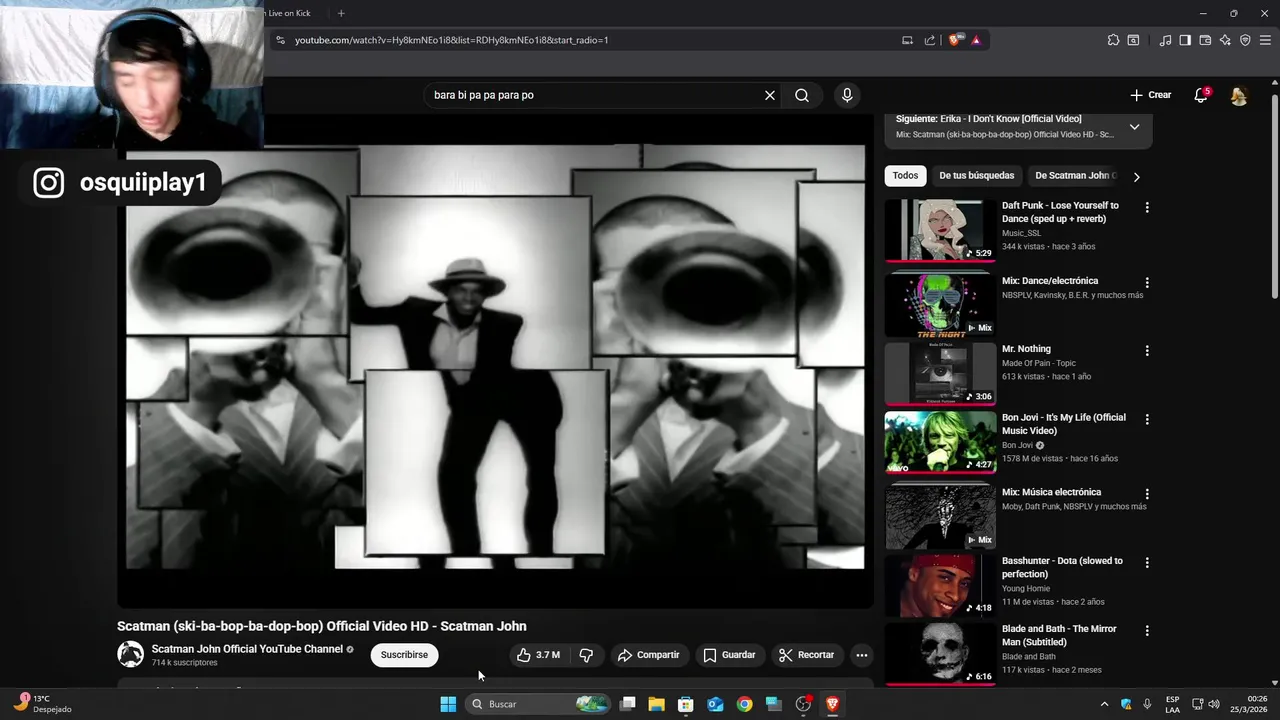The width and height of the screenshot is (1280, 720).
Task: Open options for Blade and Bath video
Action: coord(1147,631)
